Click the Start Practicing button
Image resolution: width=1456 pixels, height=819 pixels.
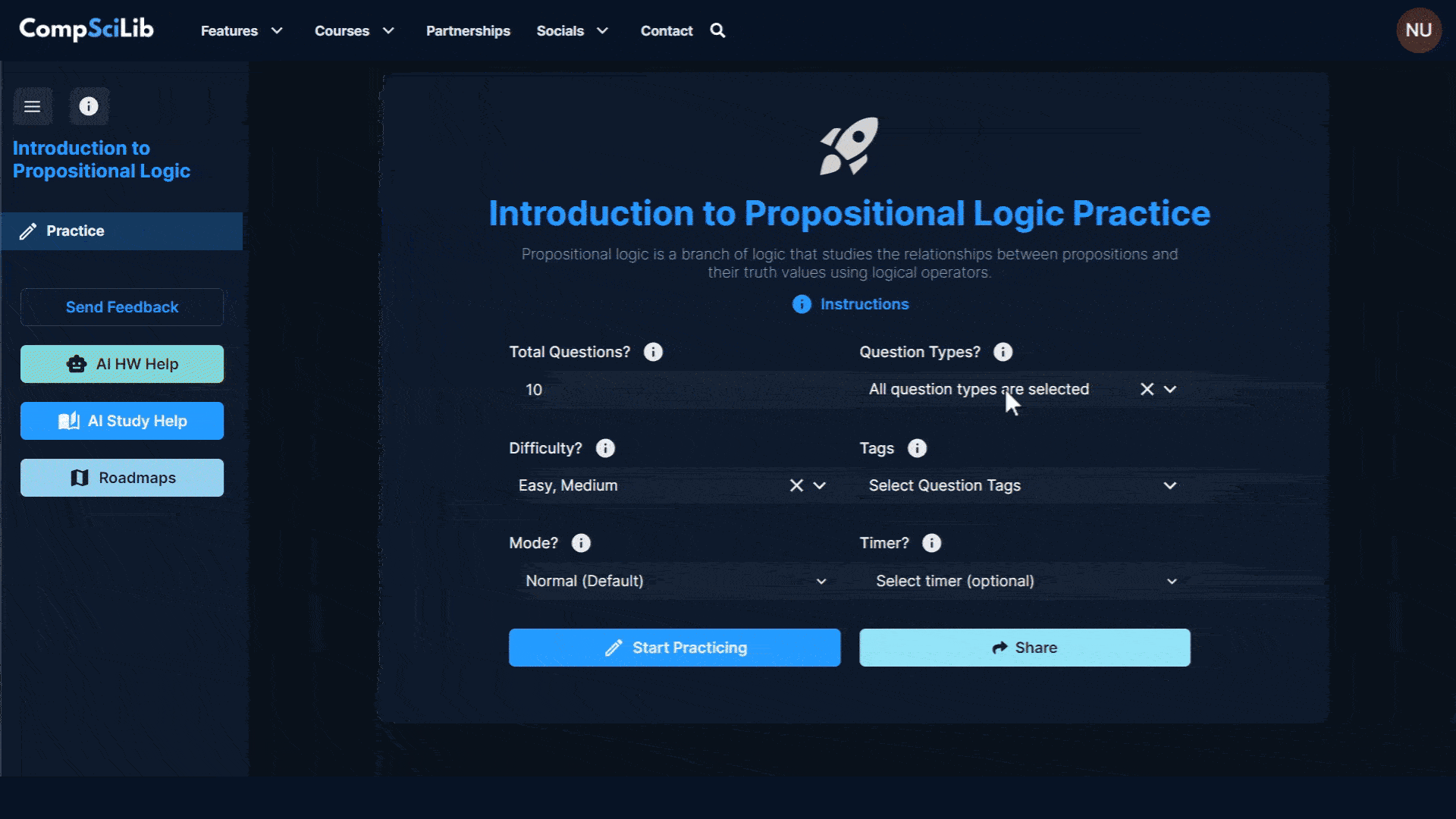(x=674, y=647)
